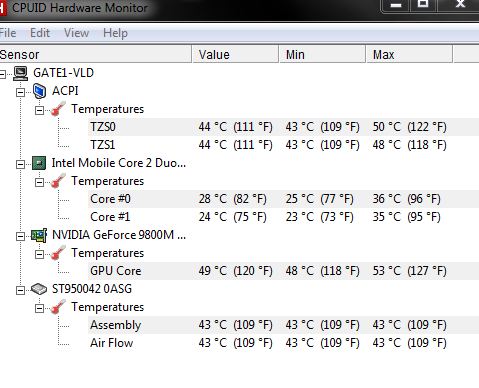This screenshot has height=388, width=479.
Task: Open the File menu
Action: [8, 33]
